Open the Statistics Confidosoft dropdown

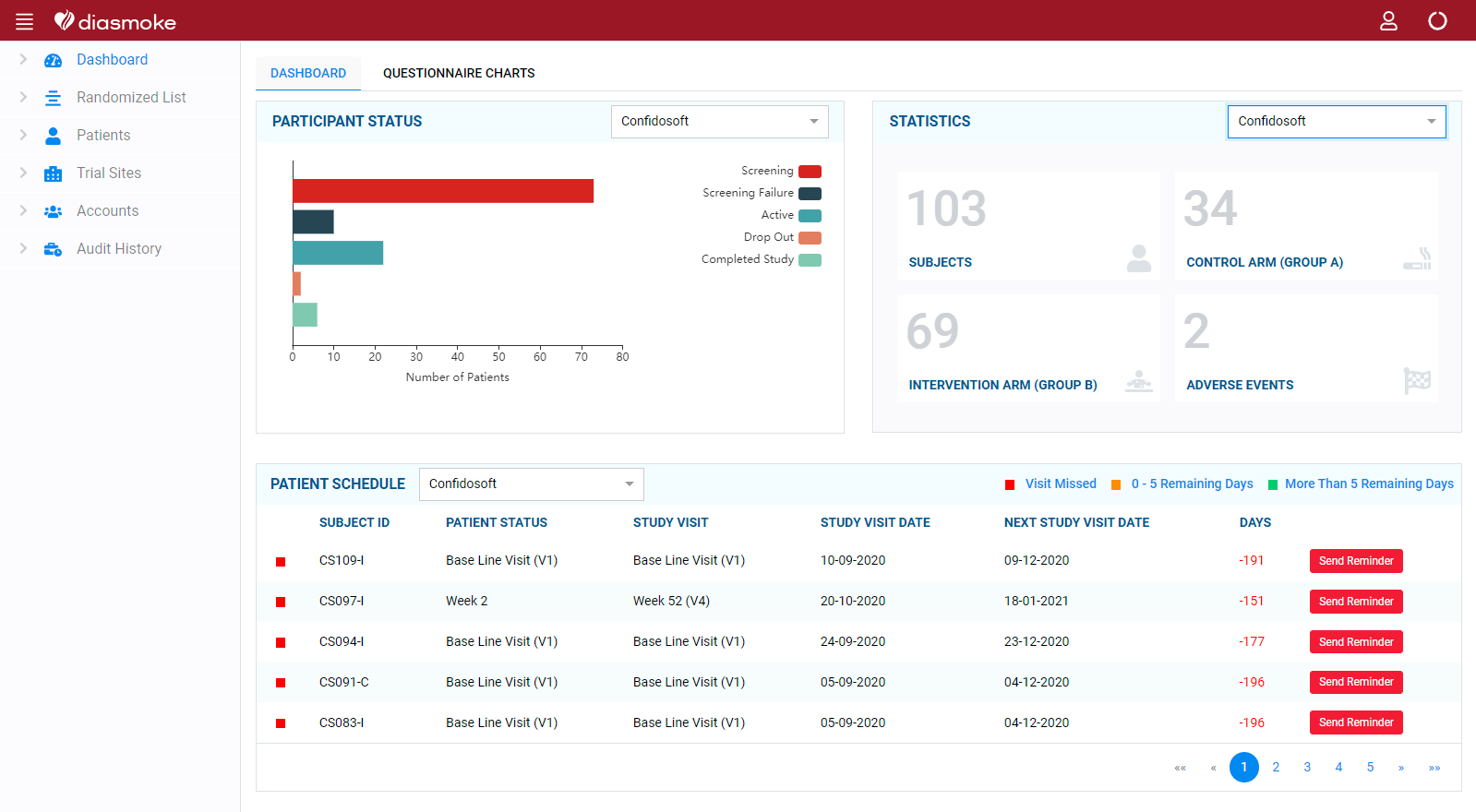pos(1336,122)
